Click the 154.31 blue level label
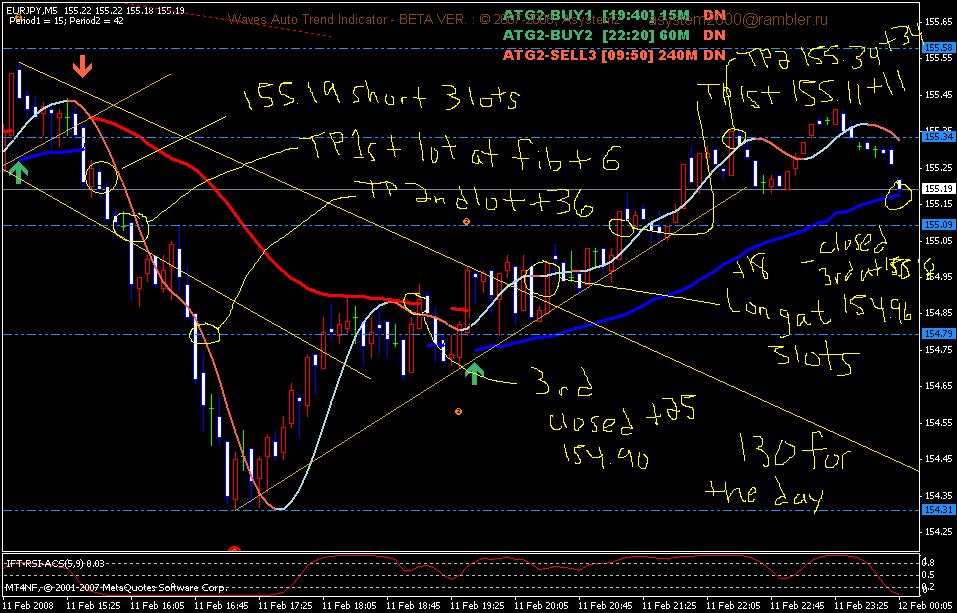The height and width of the screenshot is (613, 957). click(x=939, y=509)
